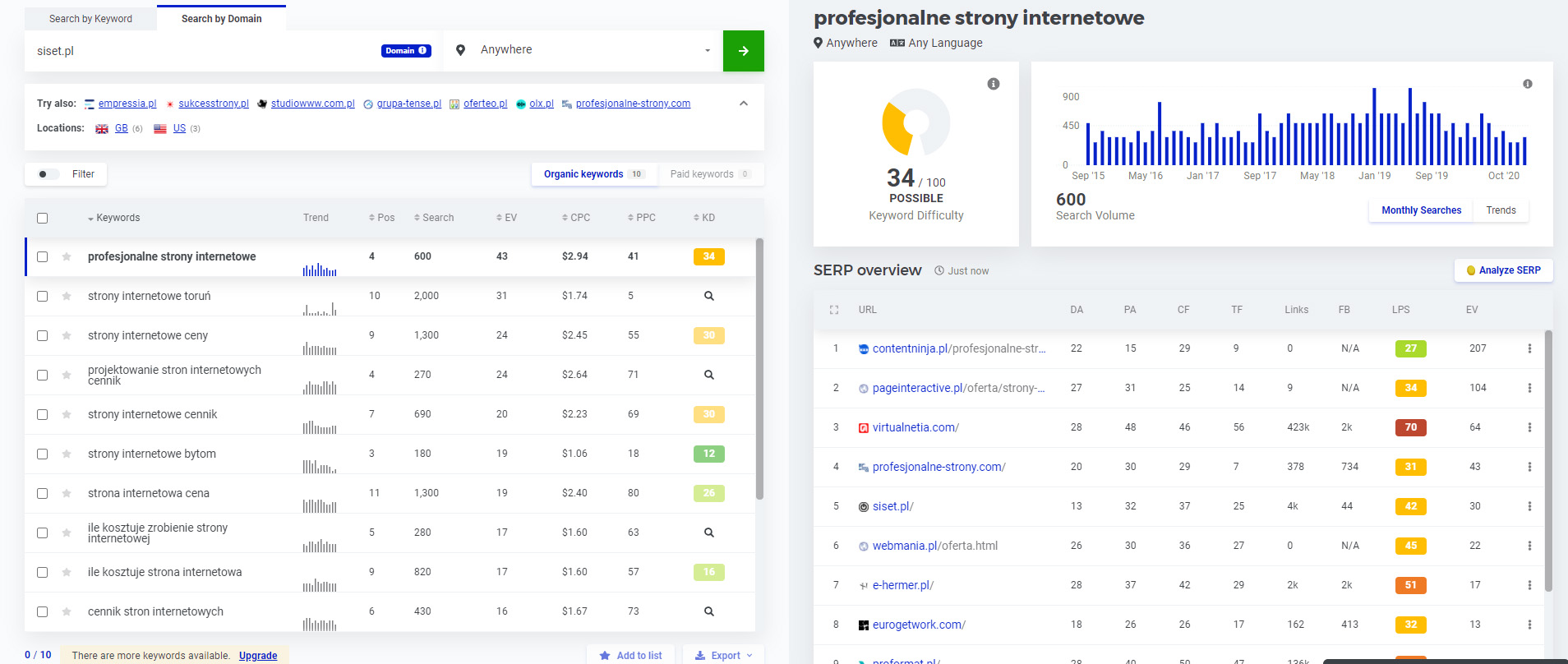Image resolution: width=1568 pixels, height=664 pixels.
Task: Open the profesjonalne-strony.com SERP result link
Action: point(939,467)
